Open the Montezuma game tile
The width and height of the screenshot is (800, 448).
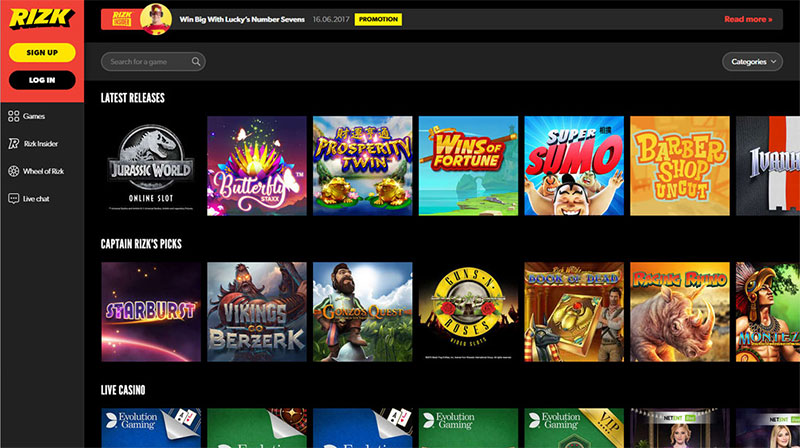pyautogui.click(x=768, y=312)
